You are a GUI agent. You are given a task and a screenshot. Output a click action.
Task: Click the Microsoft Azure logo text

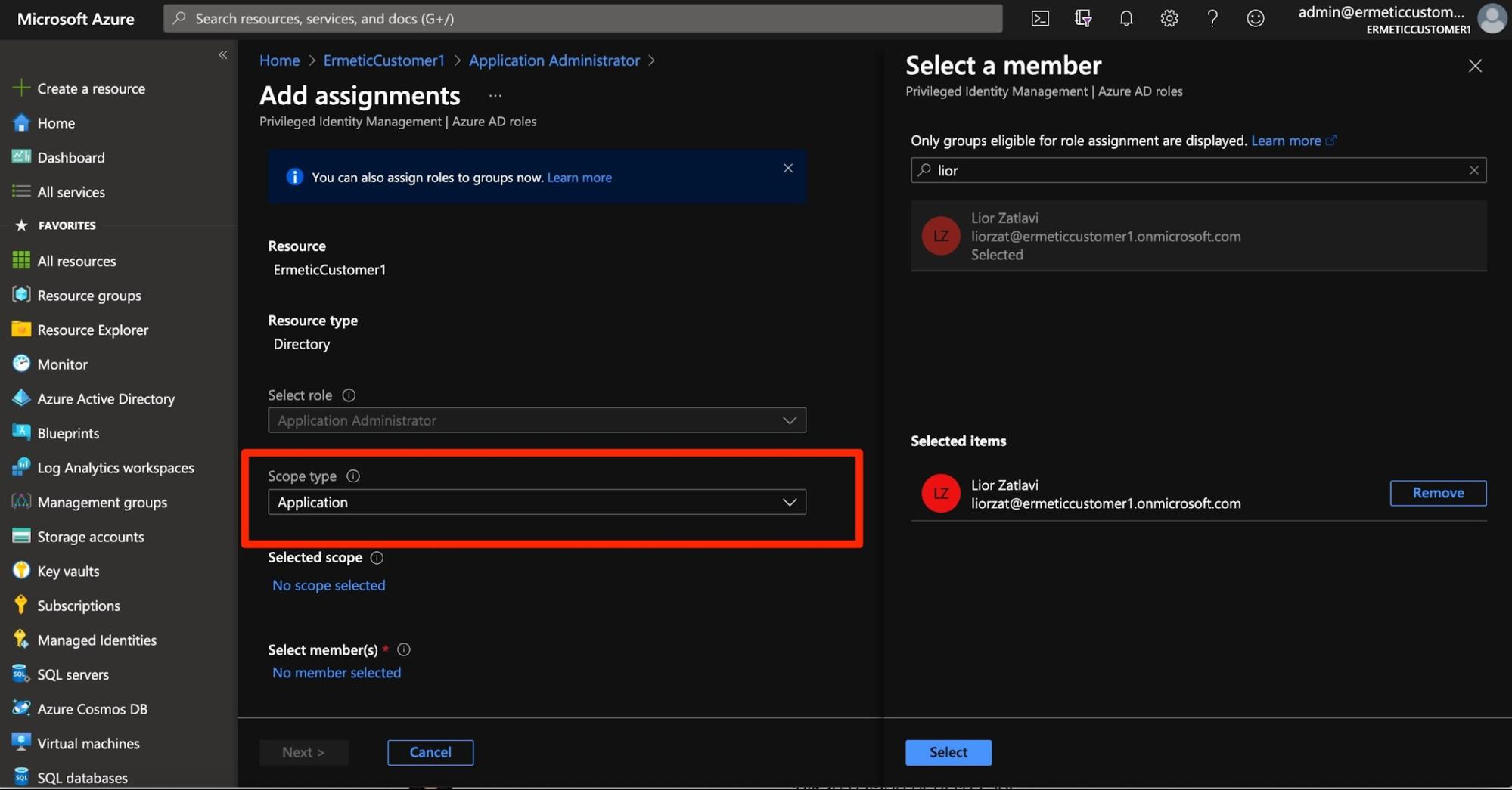point(76,19)
